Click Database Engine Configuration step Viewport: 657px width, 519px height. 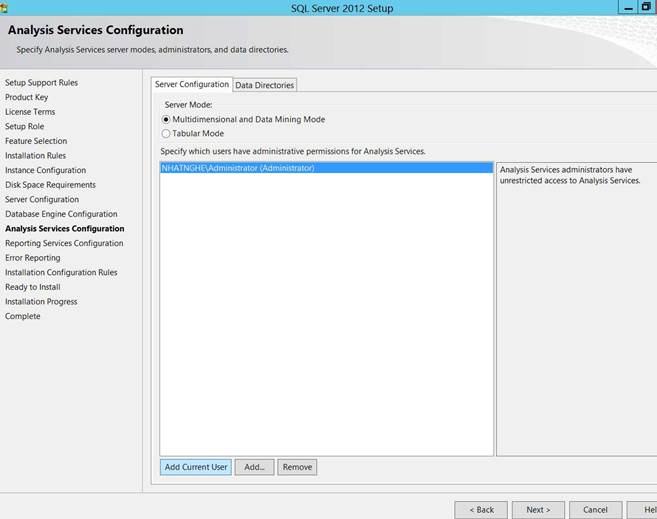(x=61, y=214)
